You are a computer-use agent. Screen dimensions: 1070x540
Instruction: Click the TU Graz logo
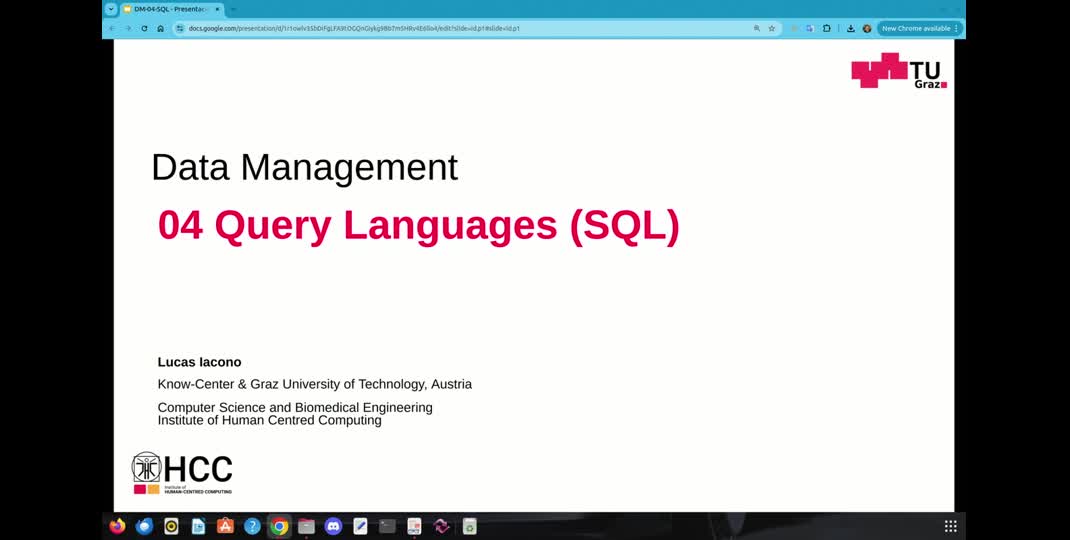pyautogui.click(x=899, y=70)
